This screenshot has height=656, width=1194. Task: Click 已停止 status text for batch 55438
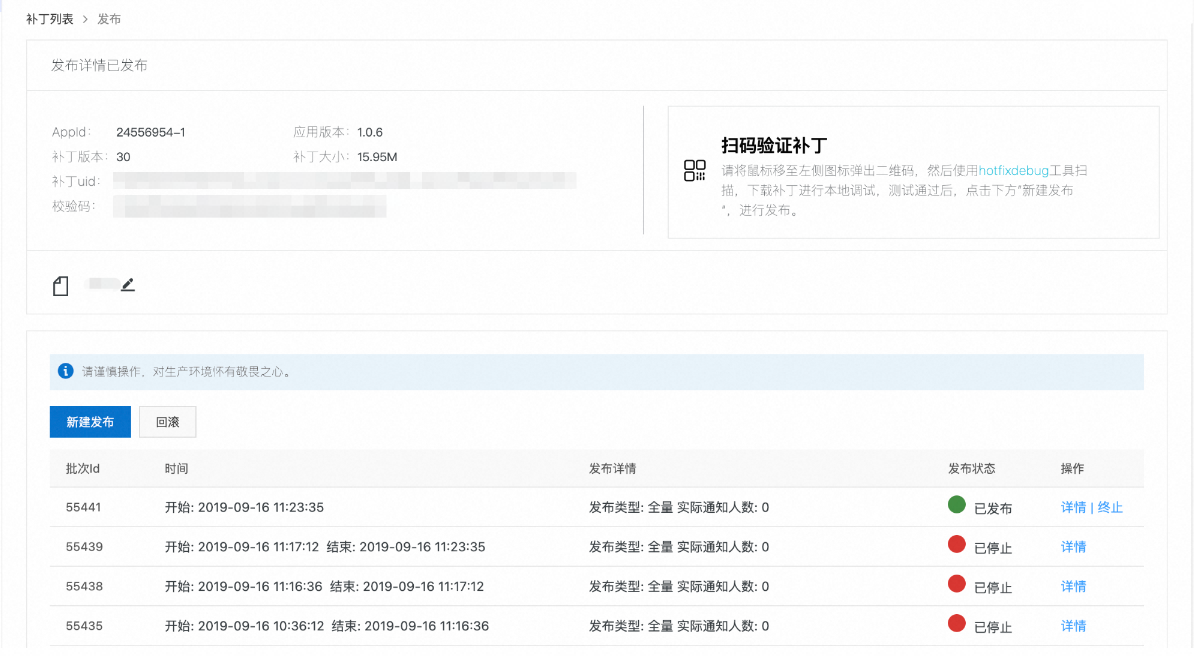coord(993,588)
